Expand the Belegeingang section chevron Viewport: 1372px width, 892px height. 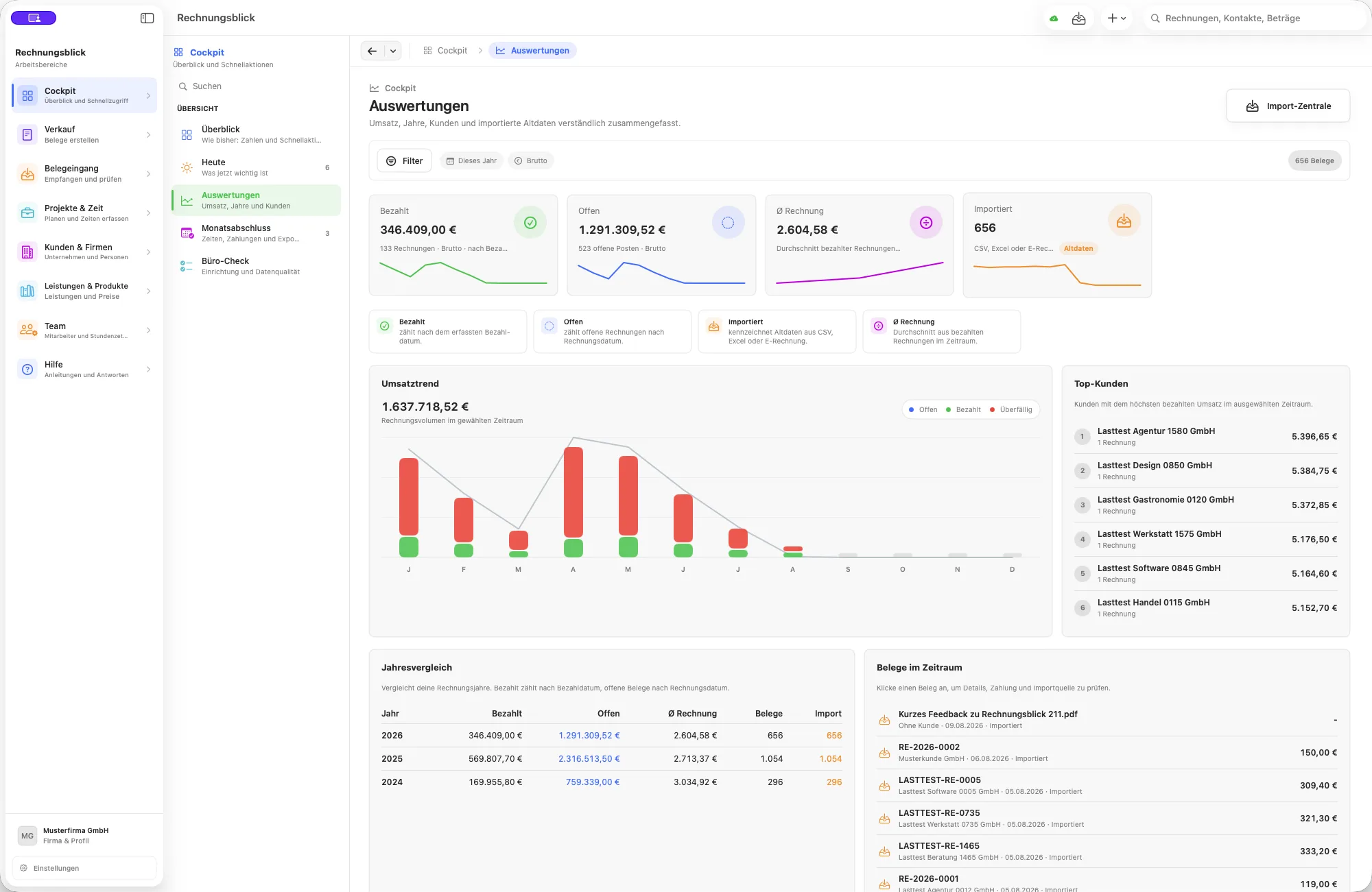pos(148,173)
